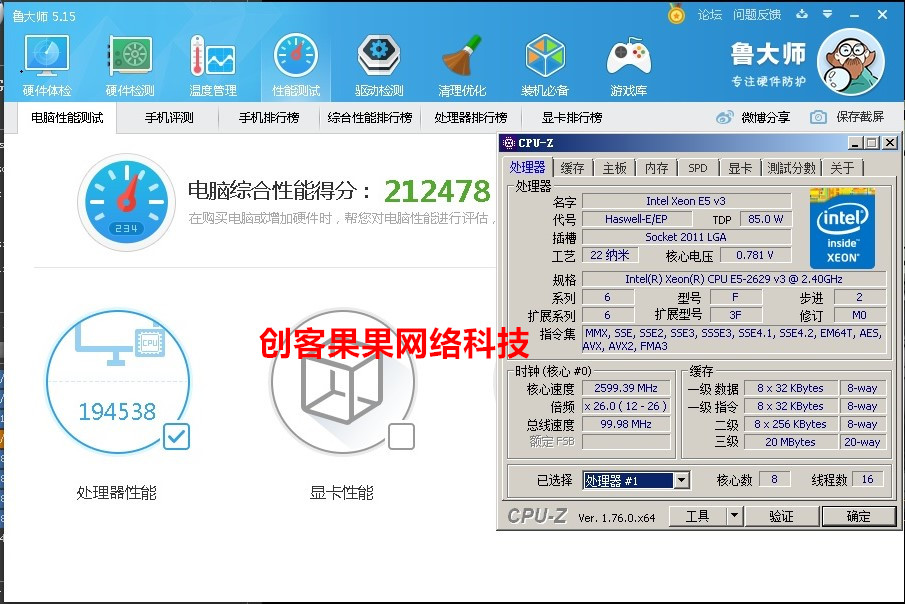Switch to 显卡排行榜 tab
This screenshot has width=905, height=604.
tap(572, 118)
